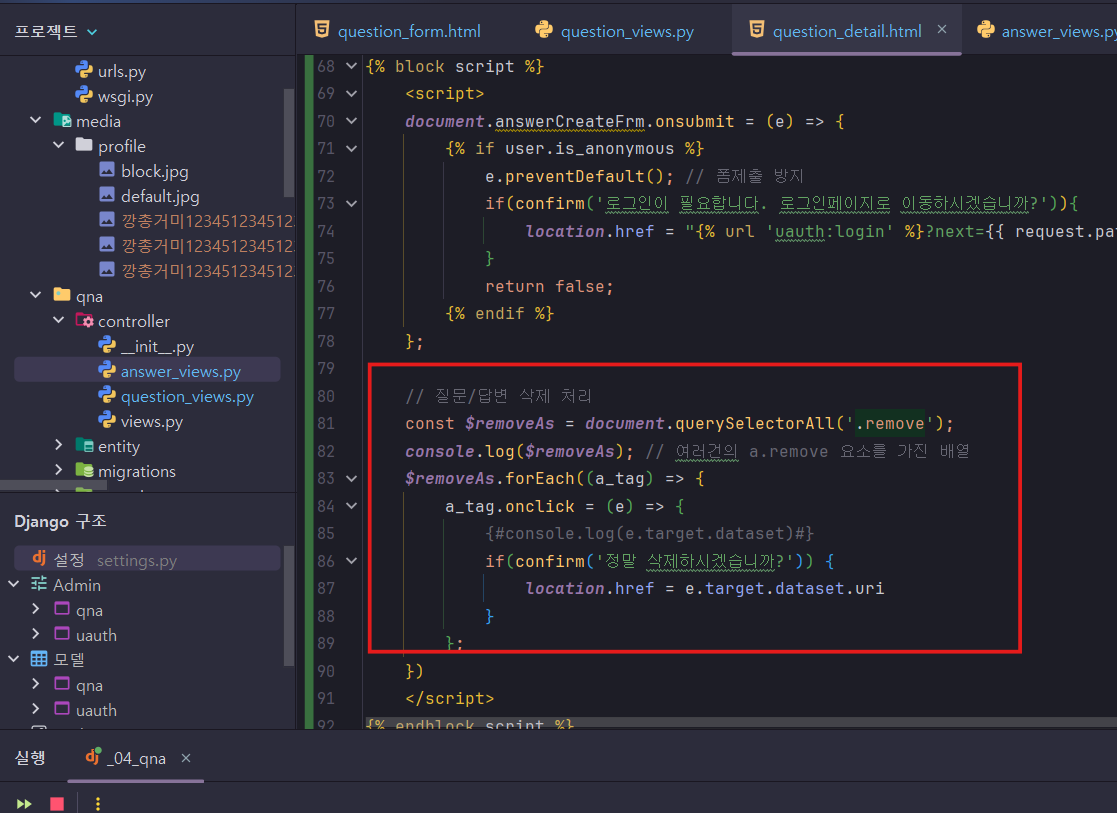Click the profile folder icon

(84, 145)
